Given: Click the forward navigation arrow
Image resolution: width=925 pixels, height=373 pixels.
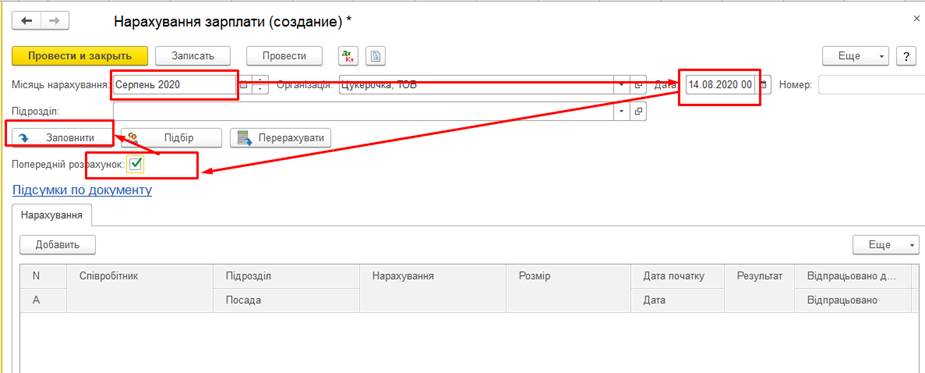Looking at the screenshot, I should pyautogui.click(x=54, y=21).
